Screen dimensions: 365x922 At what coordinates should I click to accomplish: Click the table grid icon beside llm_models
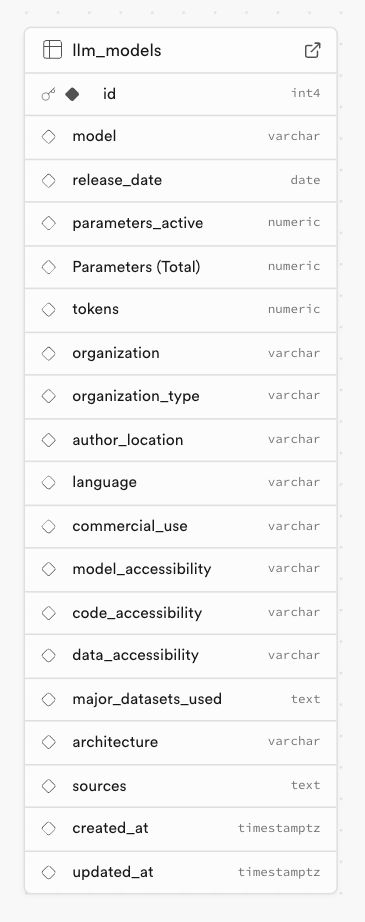52,50
